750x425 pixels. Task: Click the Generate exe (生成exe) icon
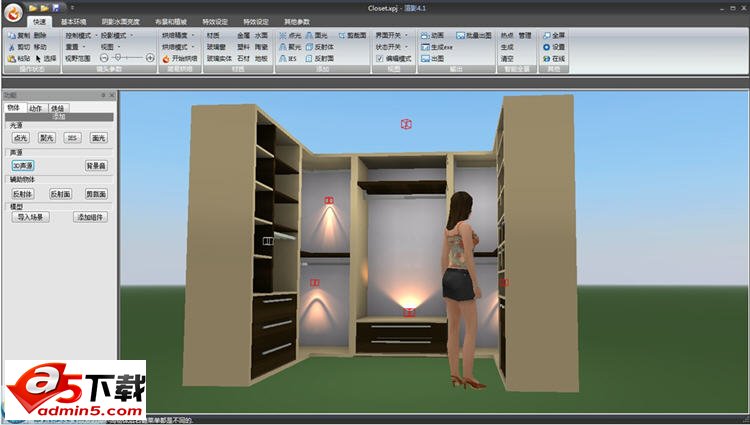(x=425, y=47)
